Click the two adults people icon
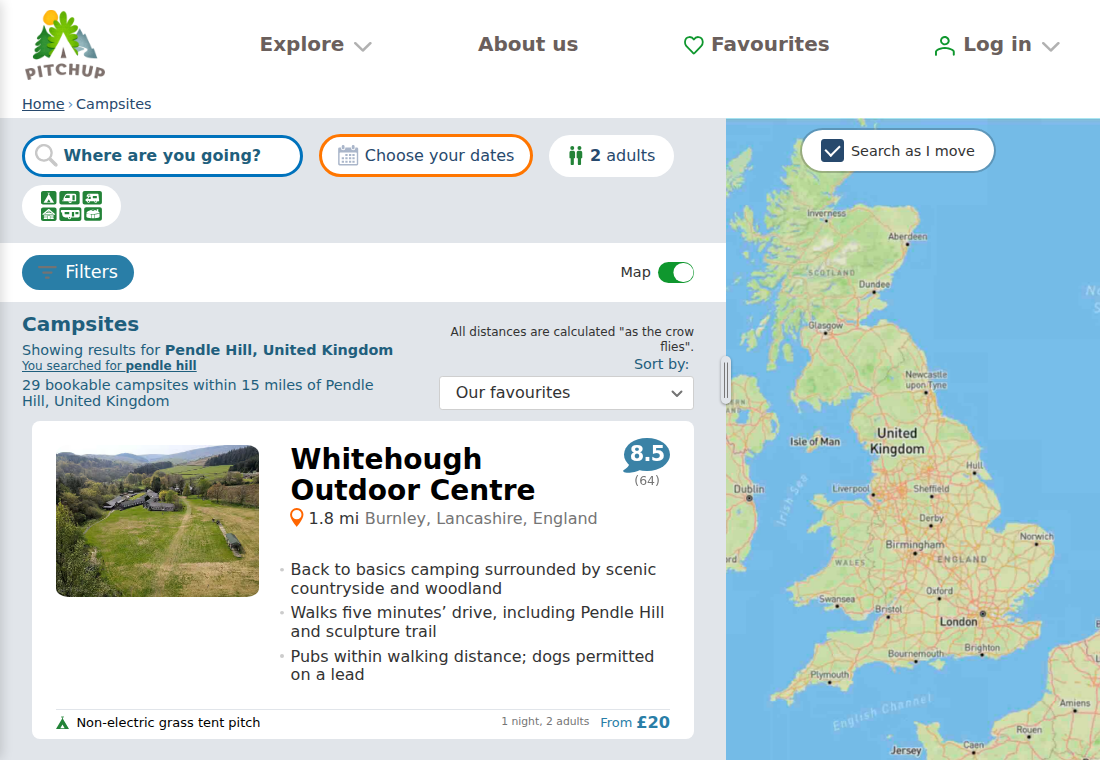This screenshot has width=1100, height=760. point(576,156)
